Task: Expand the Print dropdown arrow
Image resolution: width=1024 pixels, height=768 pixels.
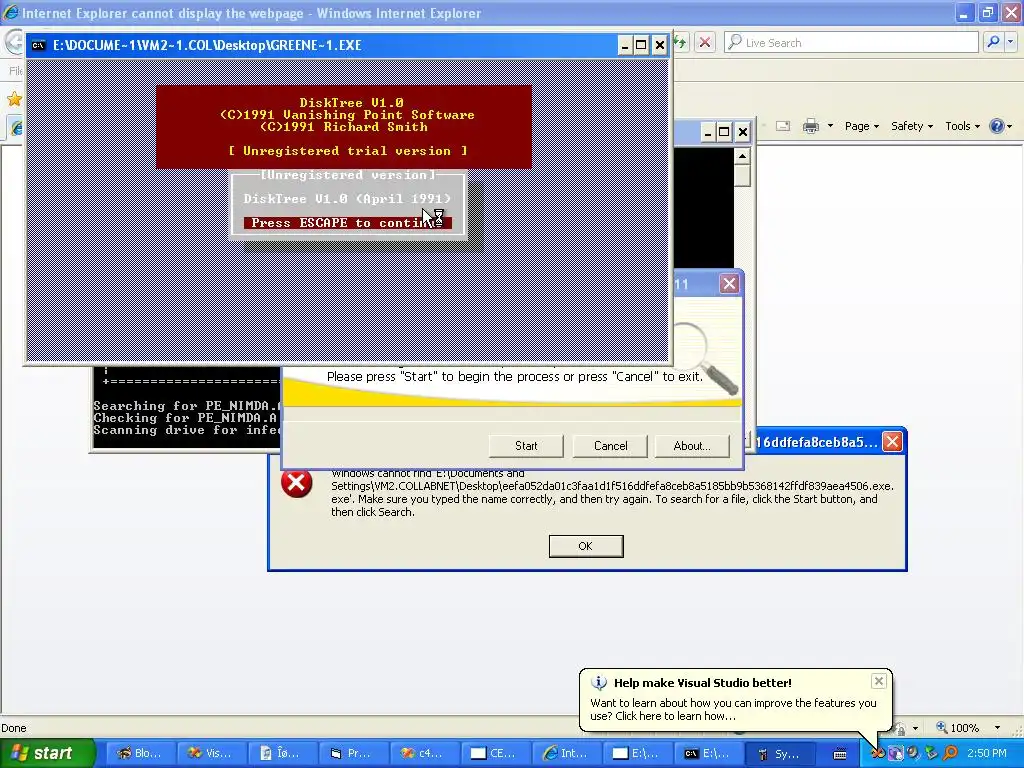Action: pyautogui.click(x=830, y=126)
